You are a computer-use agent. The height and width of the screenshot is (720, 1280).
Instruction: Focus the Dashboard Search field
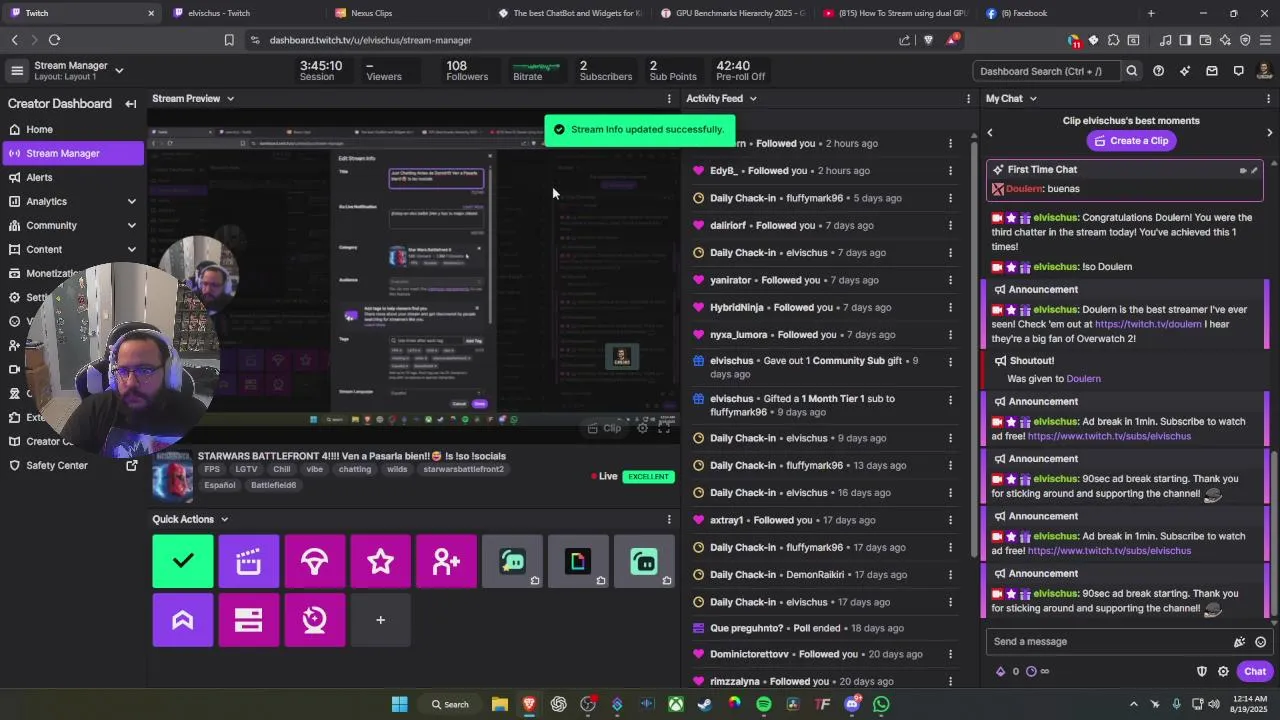(x=1046, y=71)
